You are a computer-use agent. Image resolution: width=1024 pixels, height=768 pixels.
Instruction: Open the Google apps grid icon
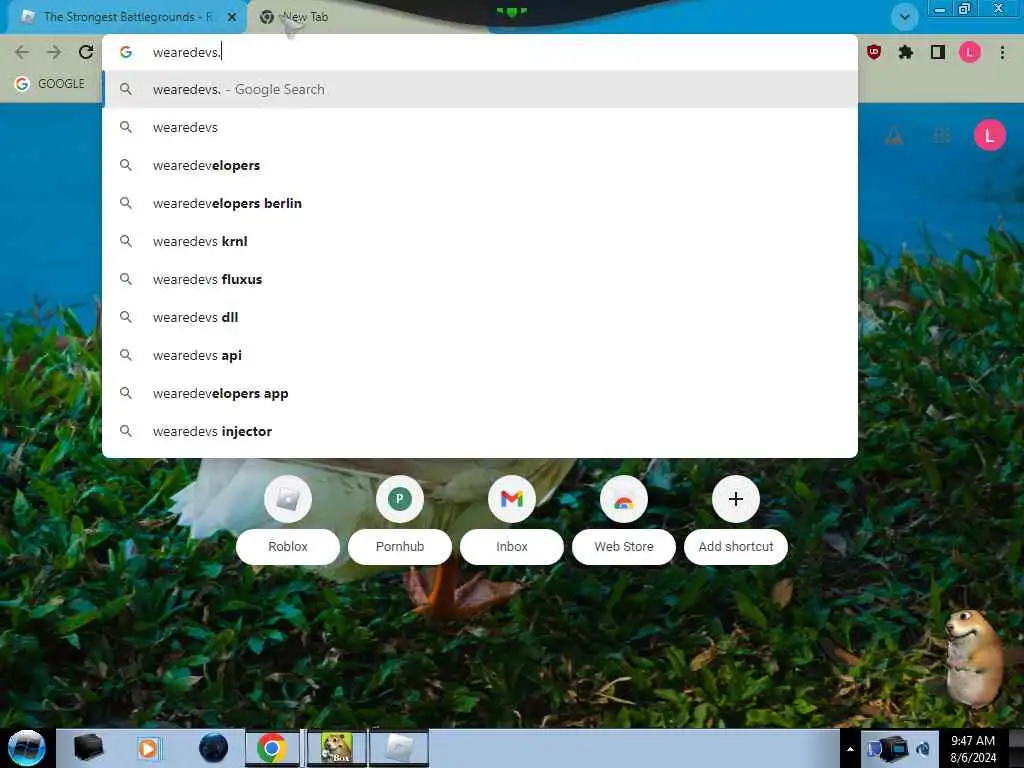[941, 136]
